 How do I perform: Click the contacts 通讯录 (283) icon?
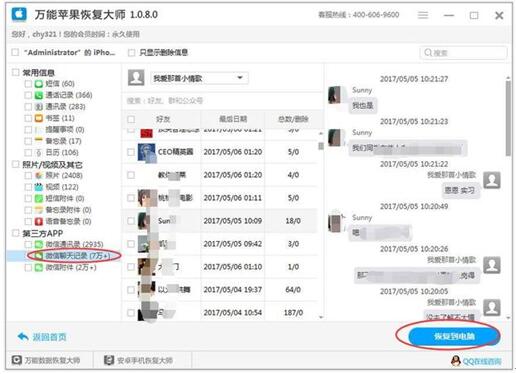tap(39, 107)
